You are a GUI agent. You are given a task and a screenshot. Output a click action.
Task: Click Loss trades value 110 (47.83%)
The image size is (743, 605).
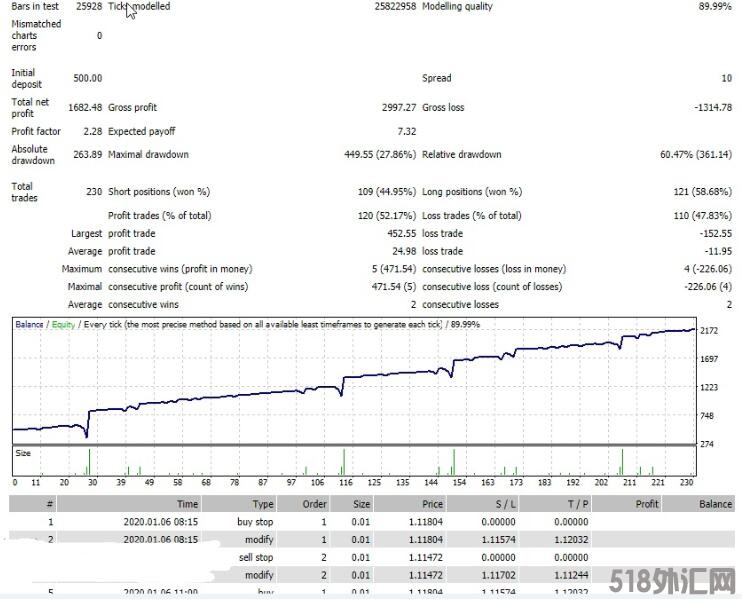pos(703,216)
